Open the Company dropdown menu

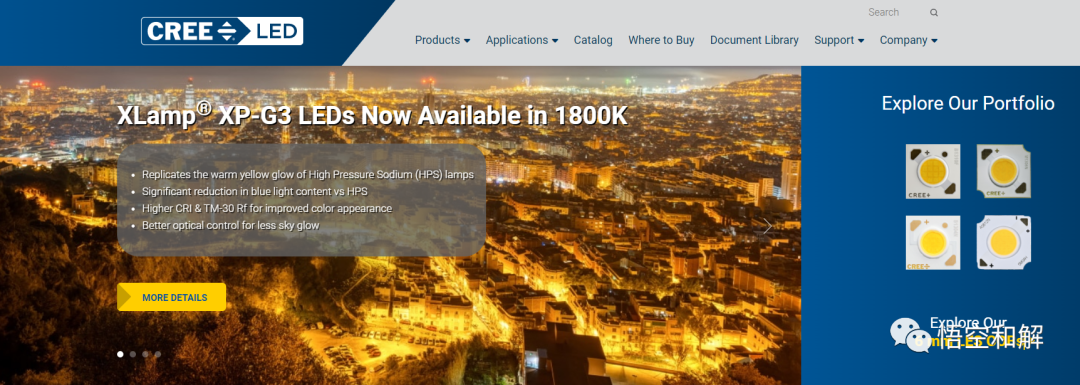908,40
